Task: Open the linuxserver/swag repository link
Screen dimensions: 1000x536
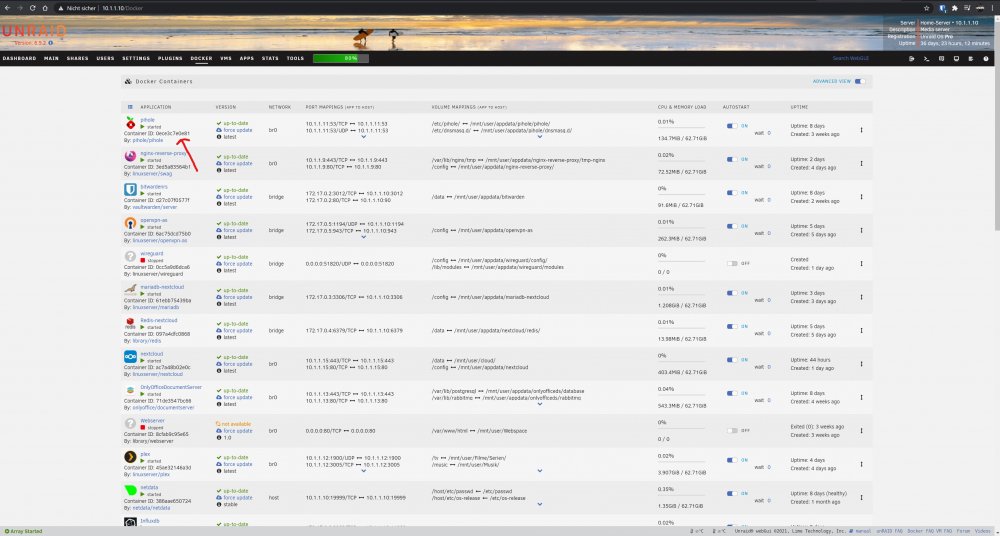Action: point(152,173)
